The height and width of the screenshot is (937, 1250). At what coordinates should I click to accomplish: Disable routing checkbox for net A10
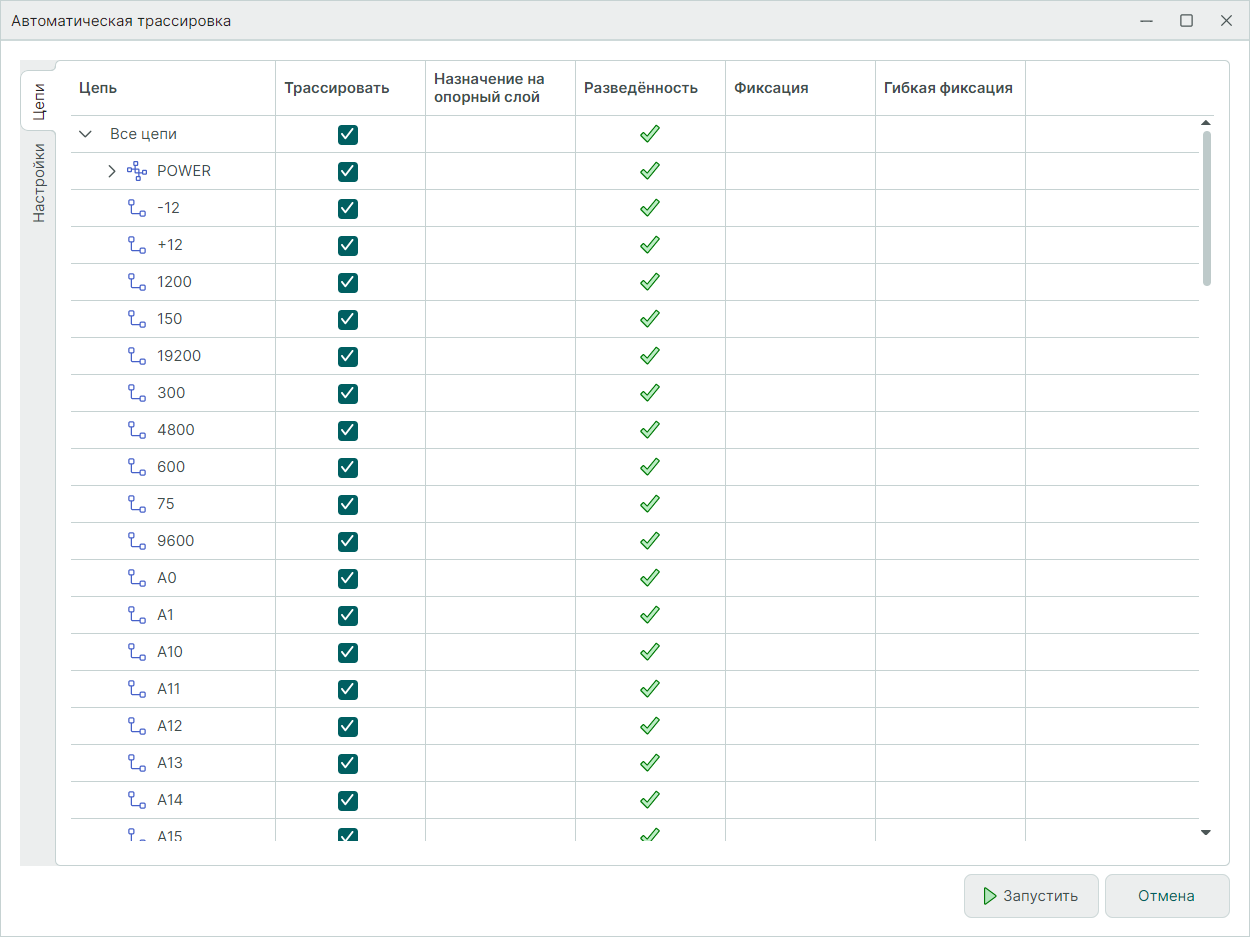point(348,652)
